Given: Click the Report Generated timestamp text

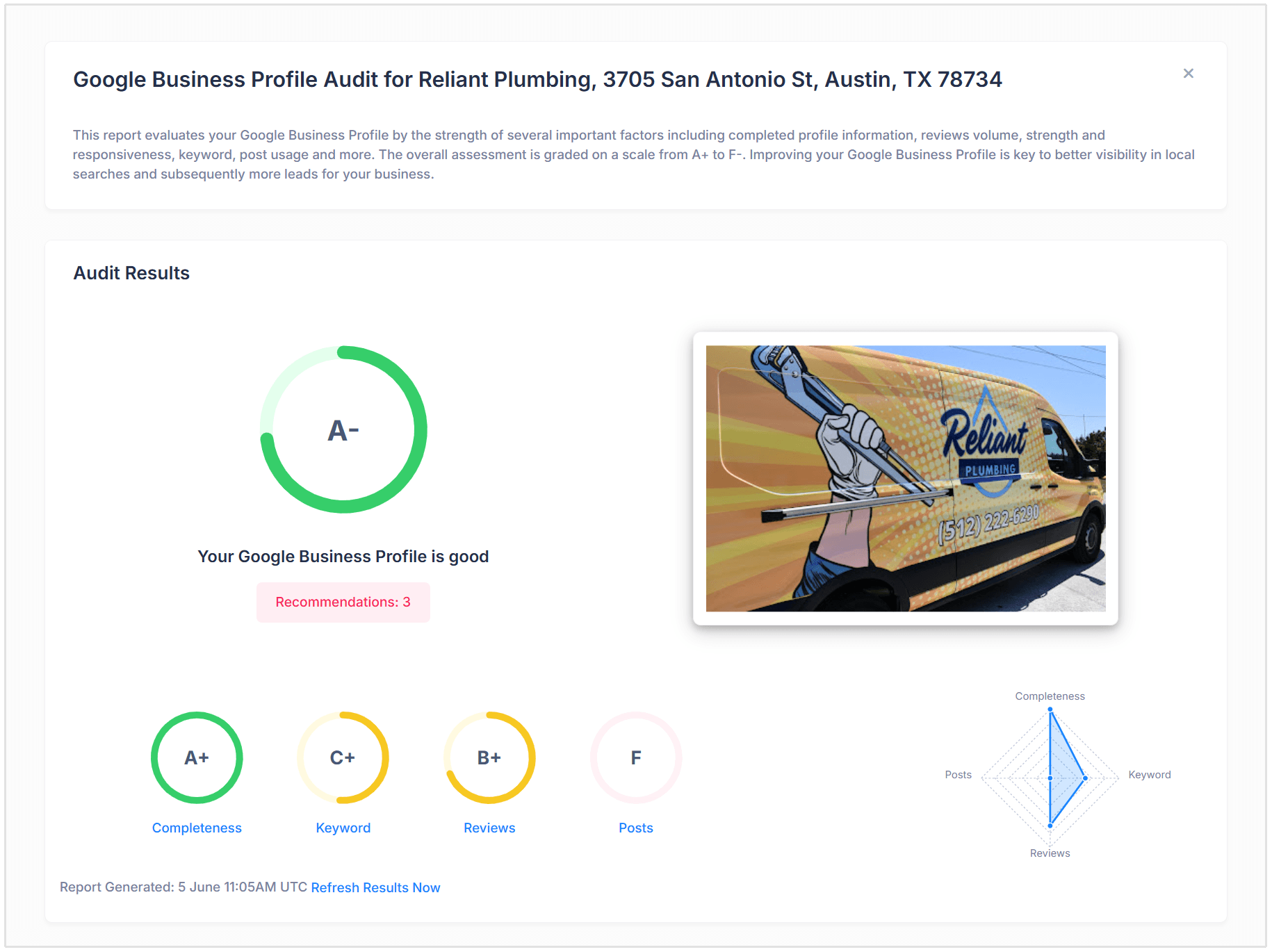Looking at the screenshot, I should (x=184, y=887).
